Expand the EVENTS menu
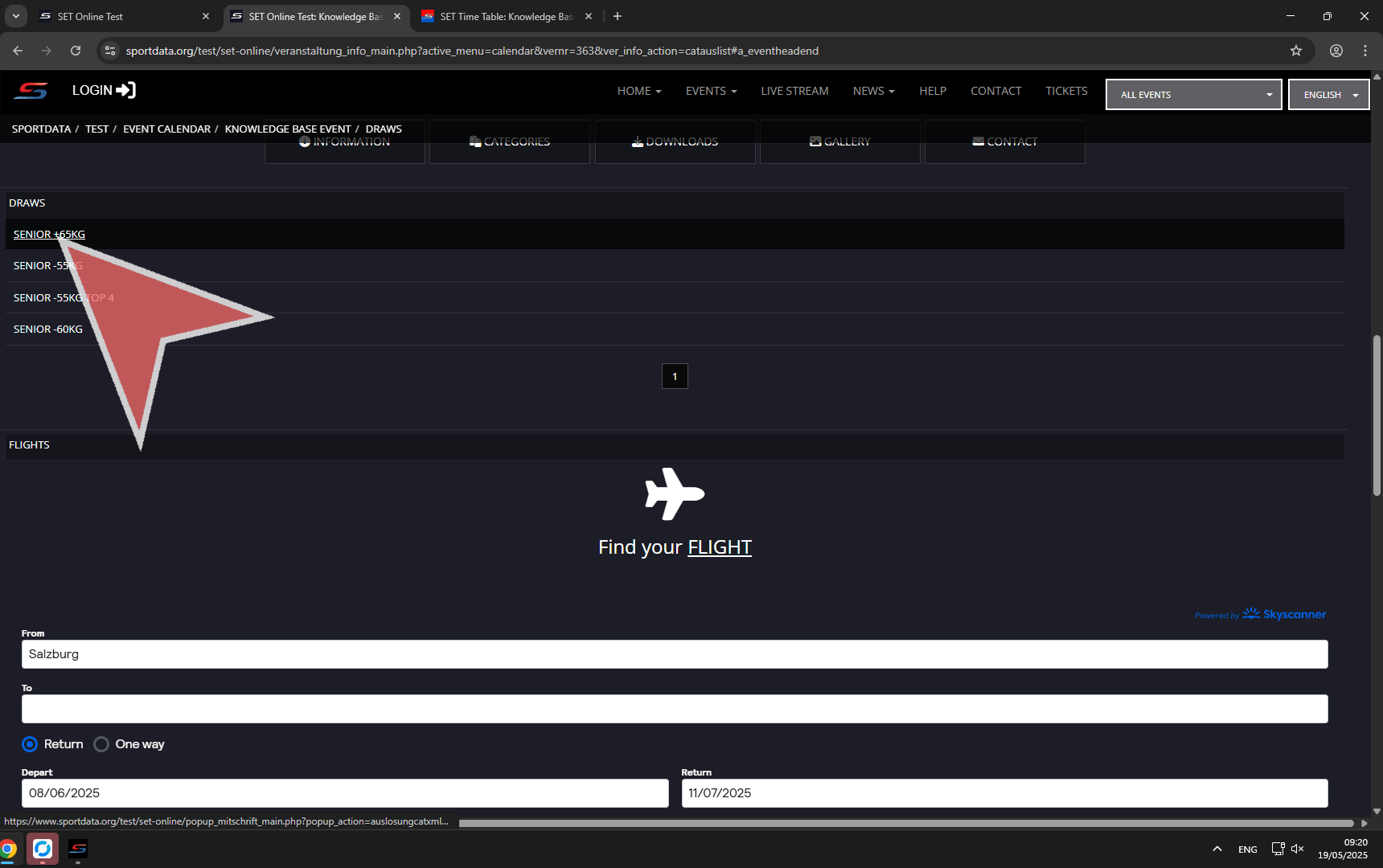Image resolution: width=1383 pixels, height=868 pixels. tap(711, 91)
